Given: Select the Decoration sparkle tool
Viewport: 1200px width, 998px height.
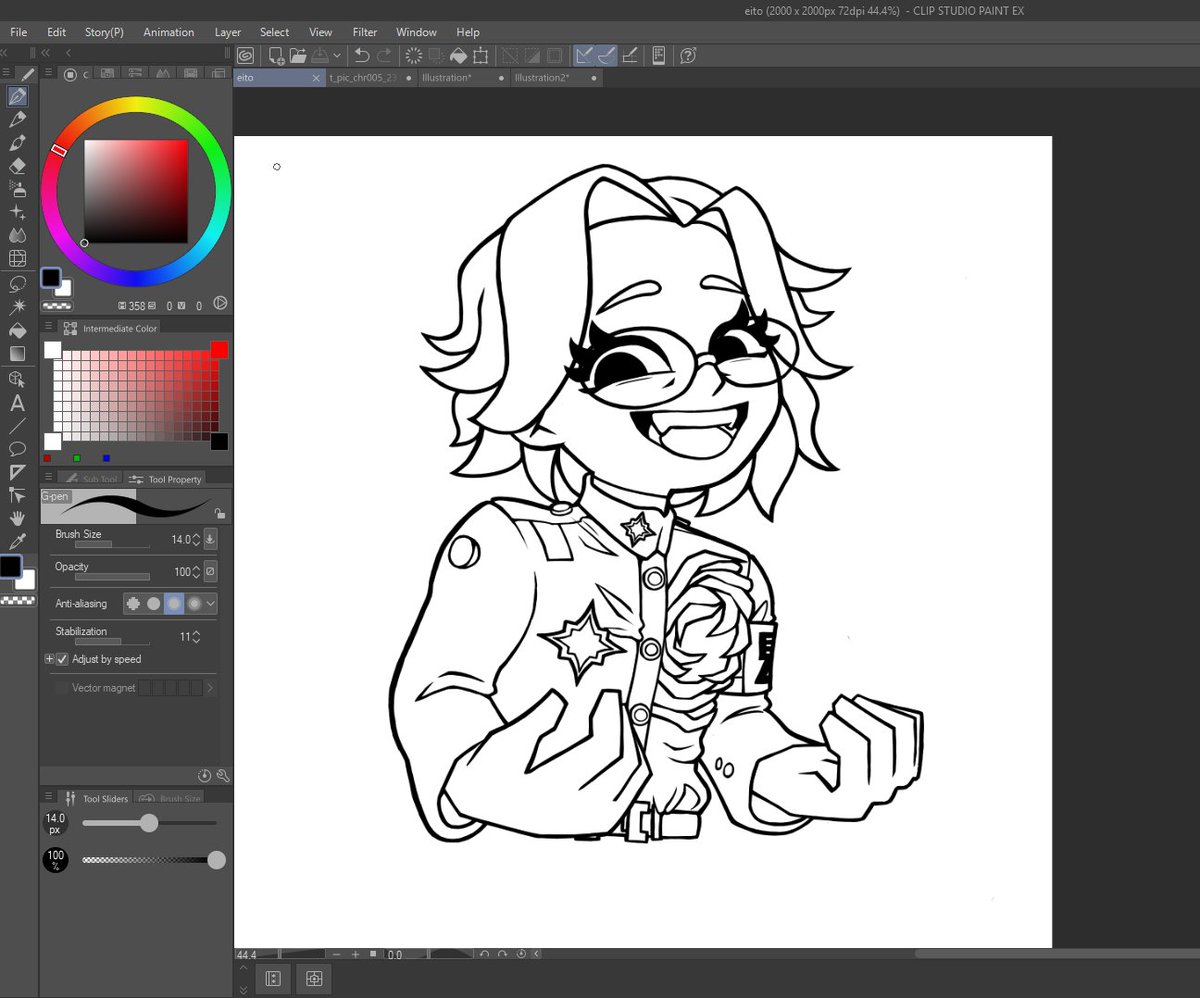Looking at the screenshot, I should click(x=17, y=212).
